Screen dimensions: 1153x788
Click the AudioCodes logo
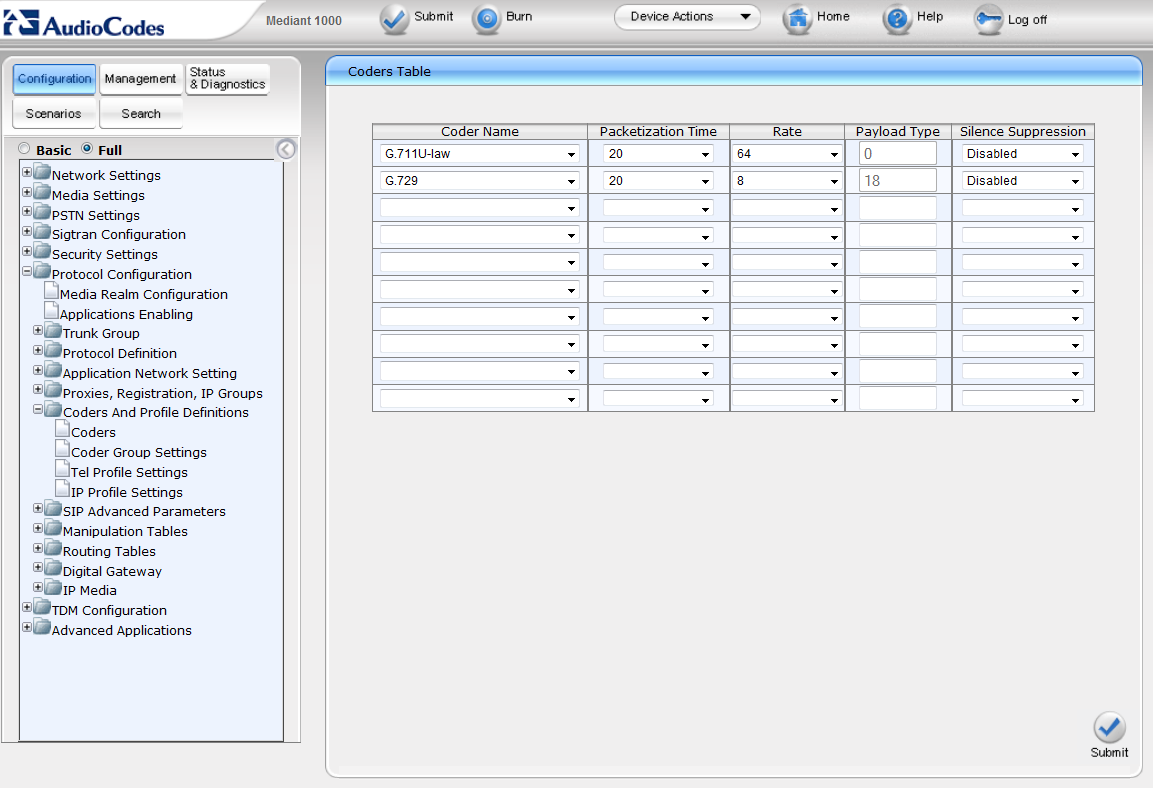pyautogui.click(x=84, y=23)
